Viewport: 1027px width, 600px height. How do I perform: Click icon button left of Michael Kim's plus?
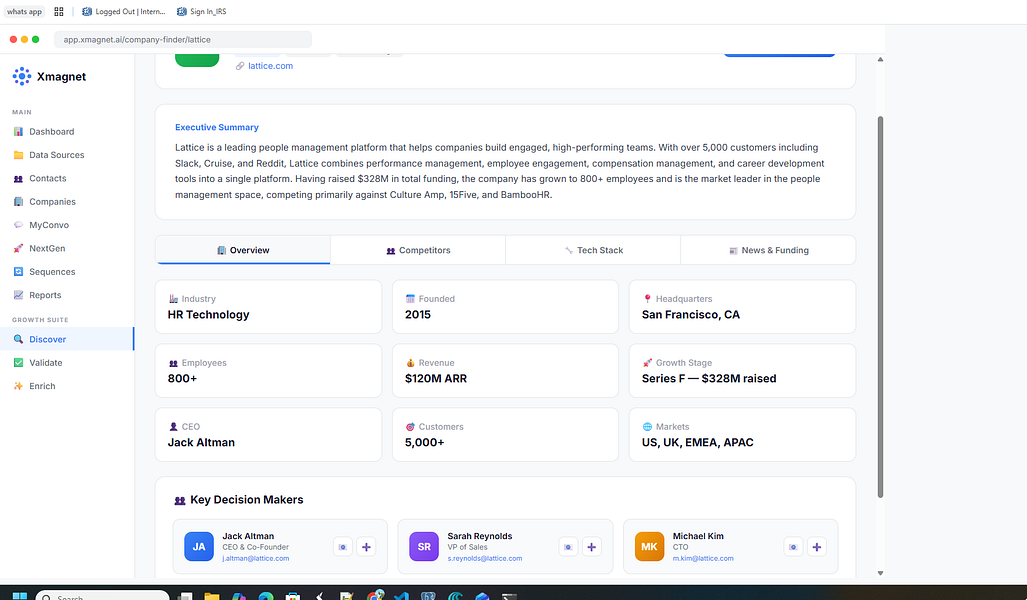point(793,547)
